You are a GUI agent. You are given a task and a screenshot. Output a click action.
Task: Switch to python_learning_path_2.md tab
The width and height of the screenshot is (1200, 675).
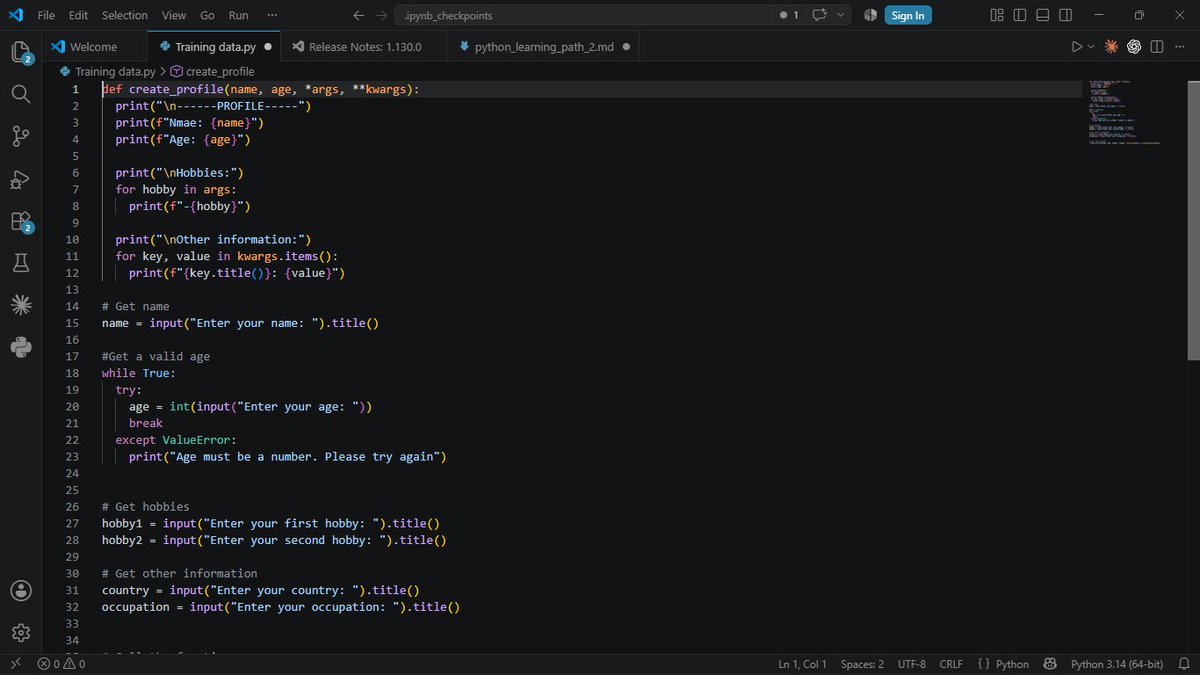544,46
